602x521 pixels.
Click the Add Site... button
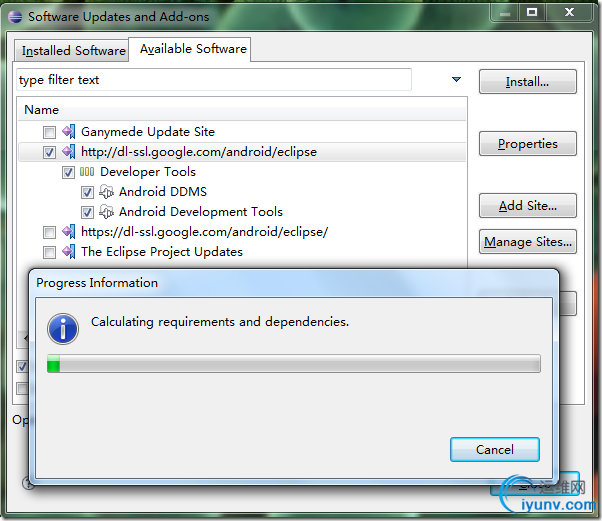pyautogui.click(x=528, y=205)
